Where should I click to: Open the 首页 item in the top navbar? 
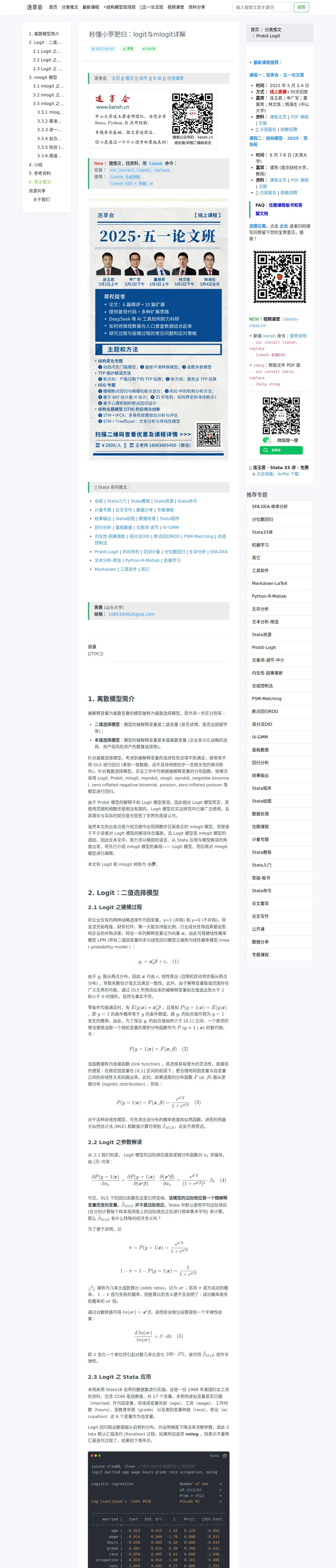coord(53,7)
